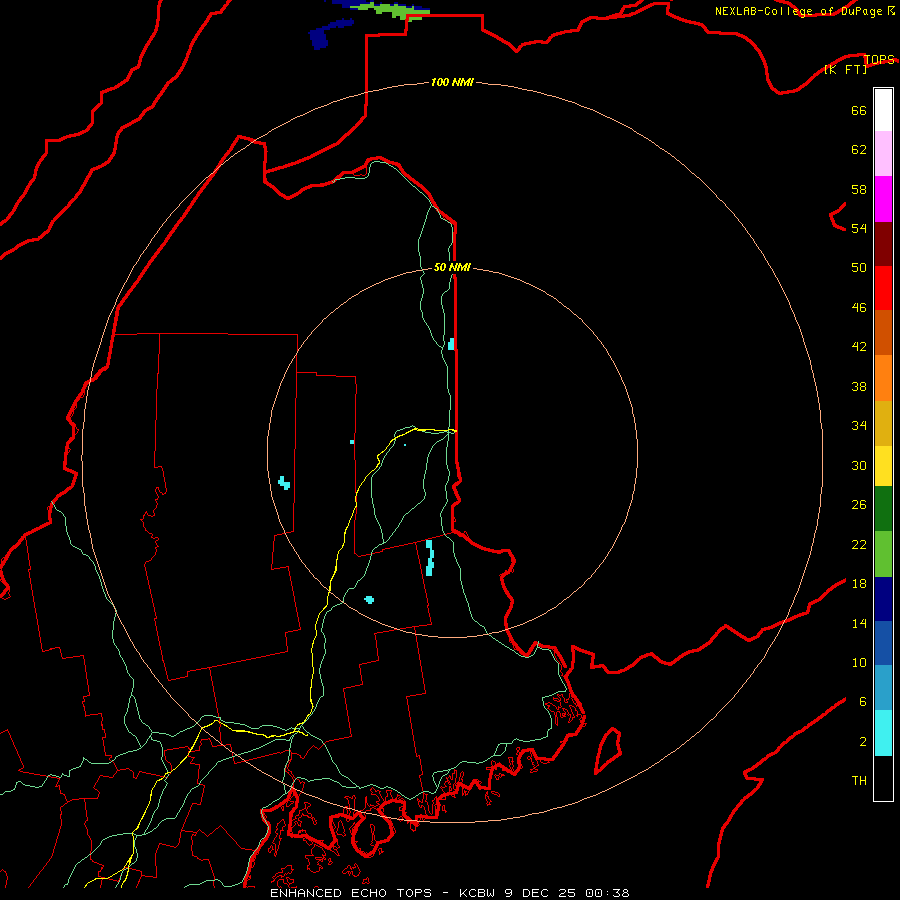Click the legend value 10
The height and width of the screenshot is (900, 900).
tap(859, 662)
